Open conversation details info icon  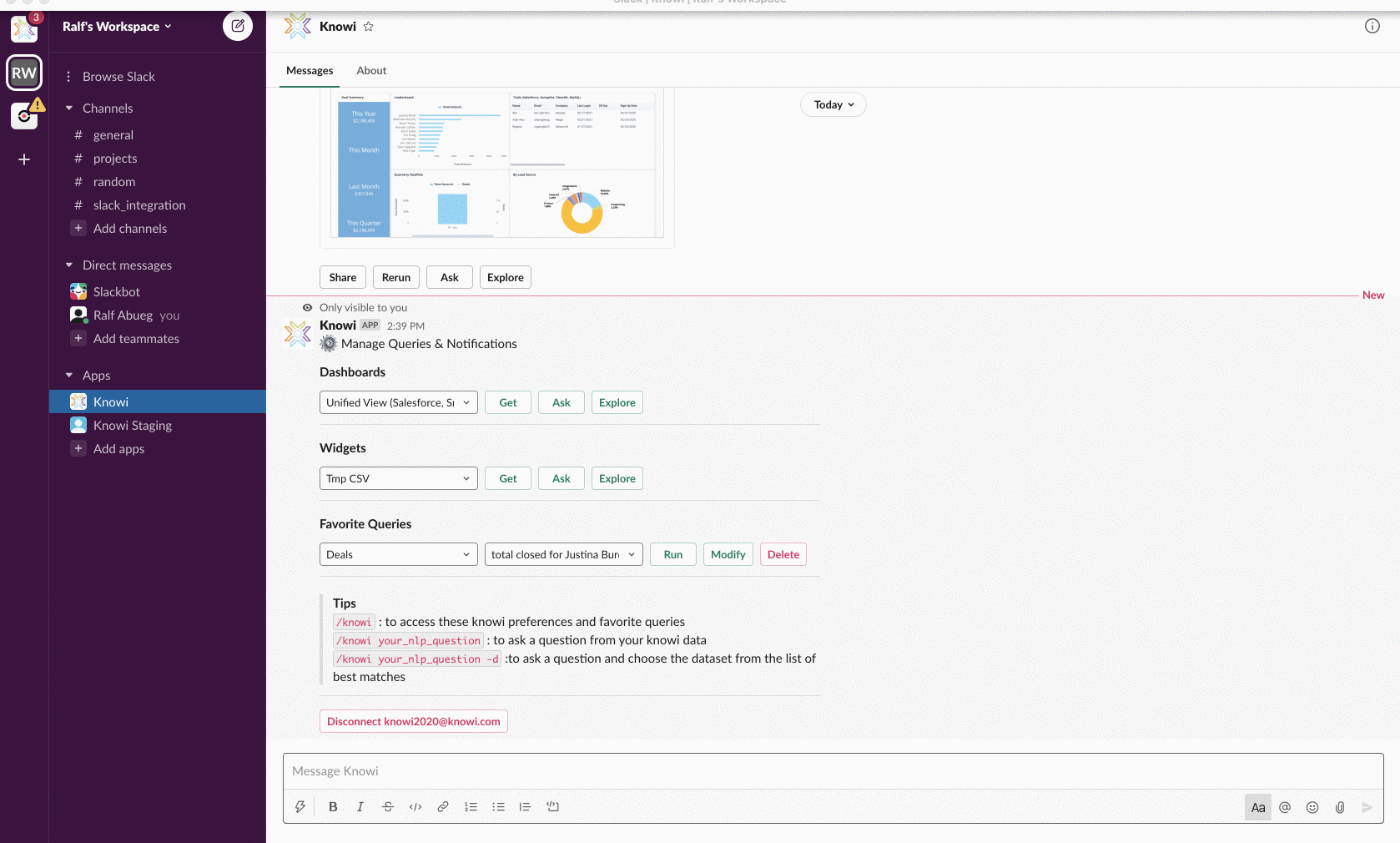click(x=1372, y=26)
